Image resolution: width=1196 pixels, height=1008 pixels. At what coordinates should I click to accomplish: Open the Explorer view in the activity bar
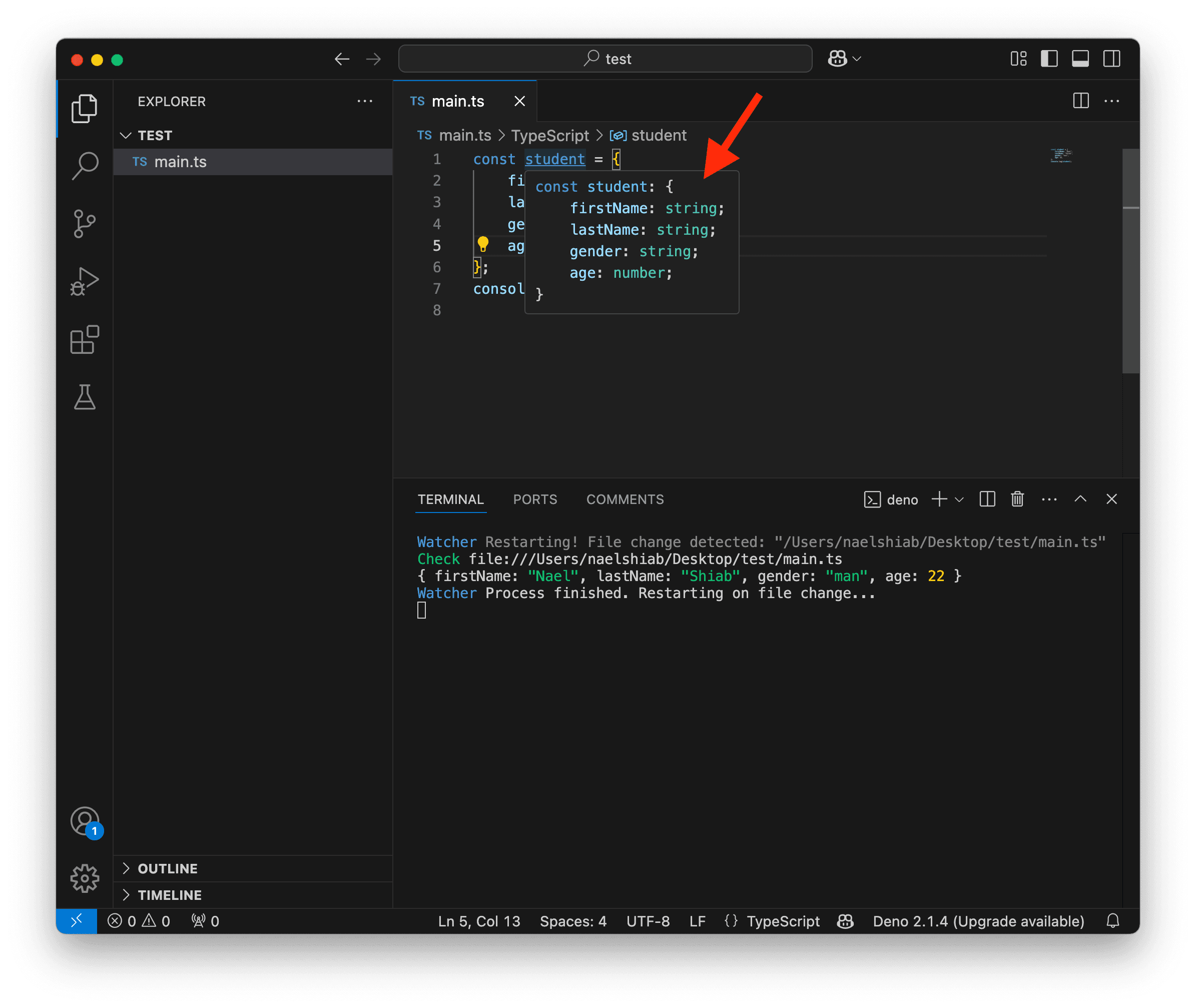click(85, 108)
